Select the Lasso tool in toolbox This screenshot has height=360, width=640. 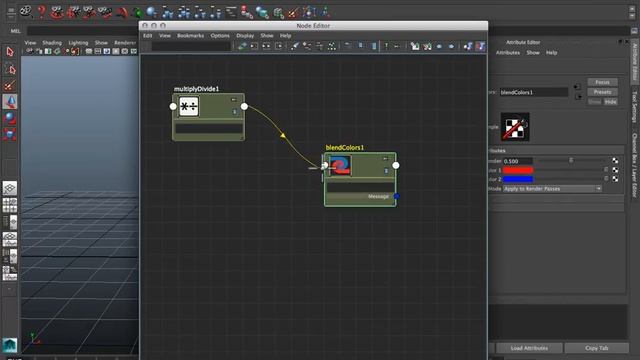click(10, 69)
